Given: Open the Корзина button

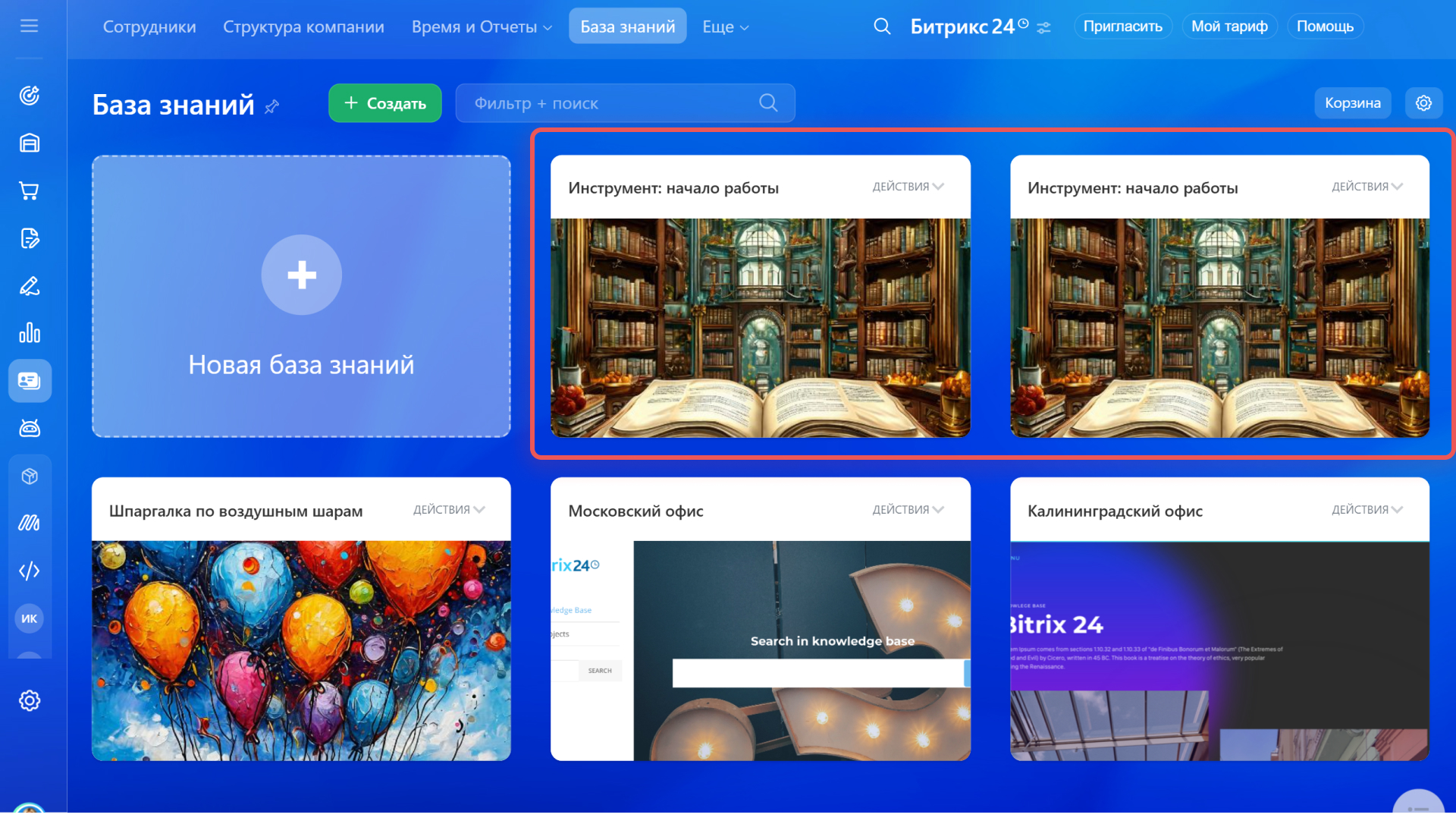Looking at the screenshot, I should tap(1351, 103).
